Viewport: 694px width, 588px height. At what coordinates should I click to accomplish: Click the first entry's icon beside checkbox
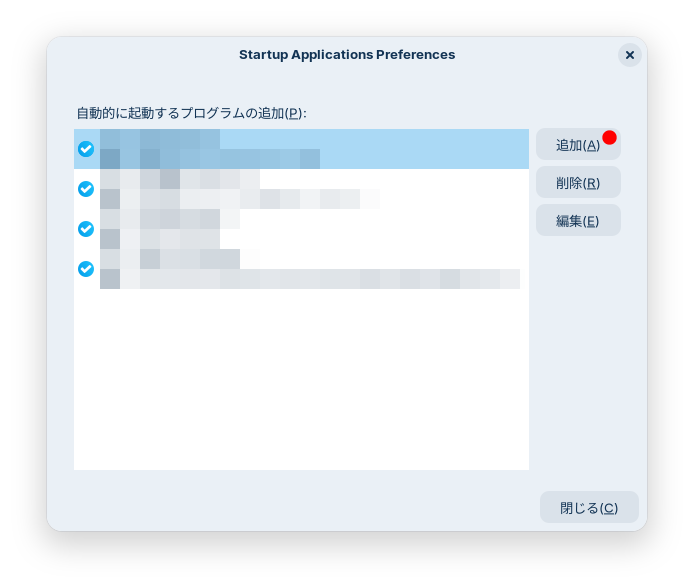pyautogui.click(x=110, y=149)
